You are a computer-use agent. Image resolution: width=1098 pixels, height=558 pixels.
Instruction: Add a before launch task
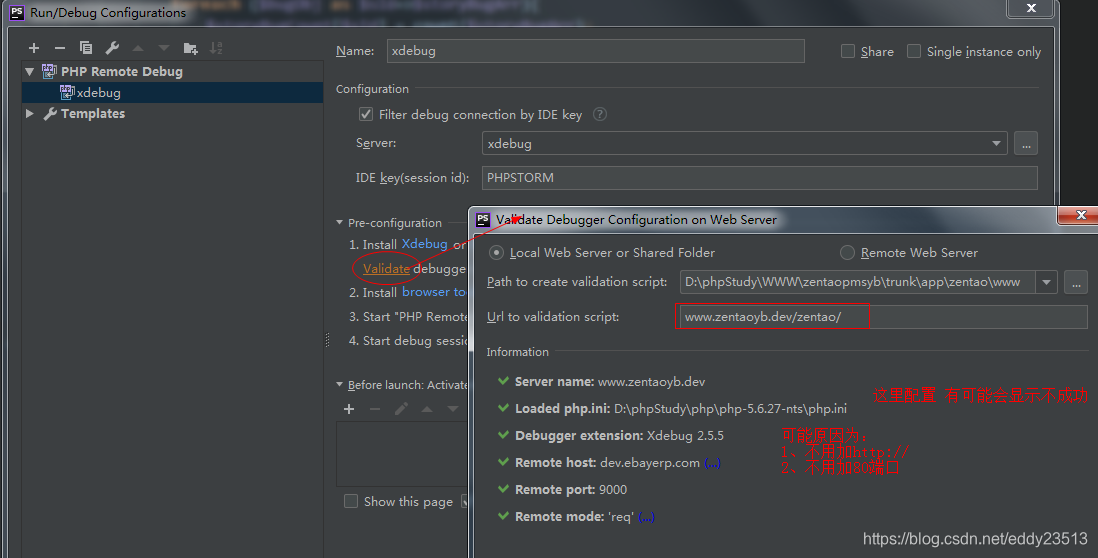coord(349,409)
